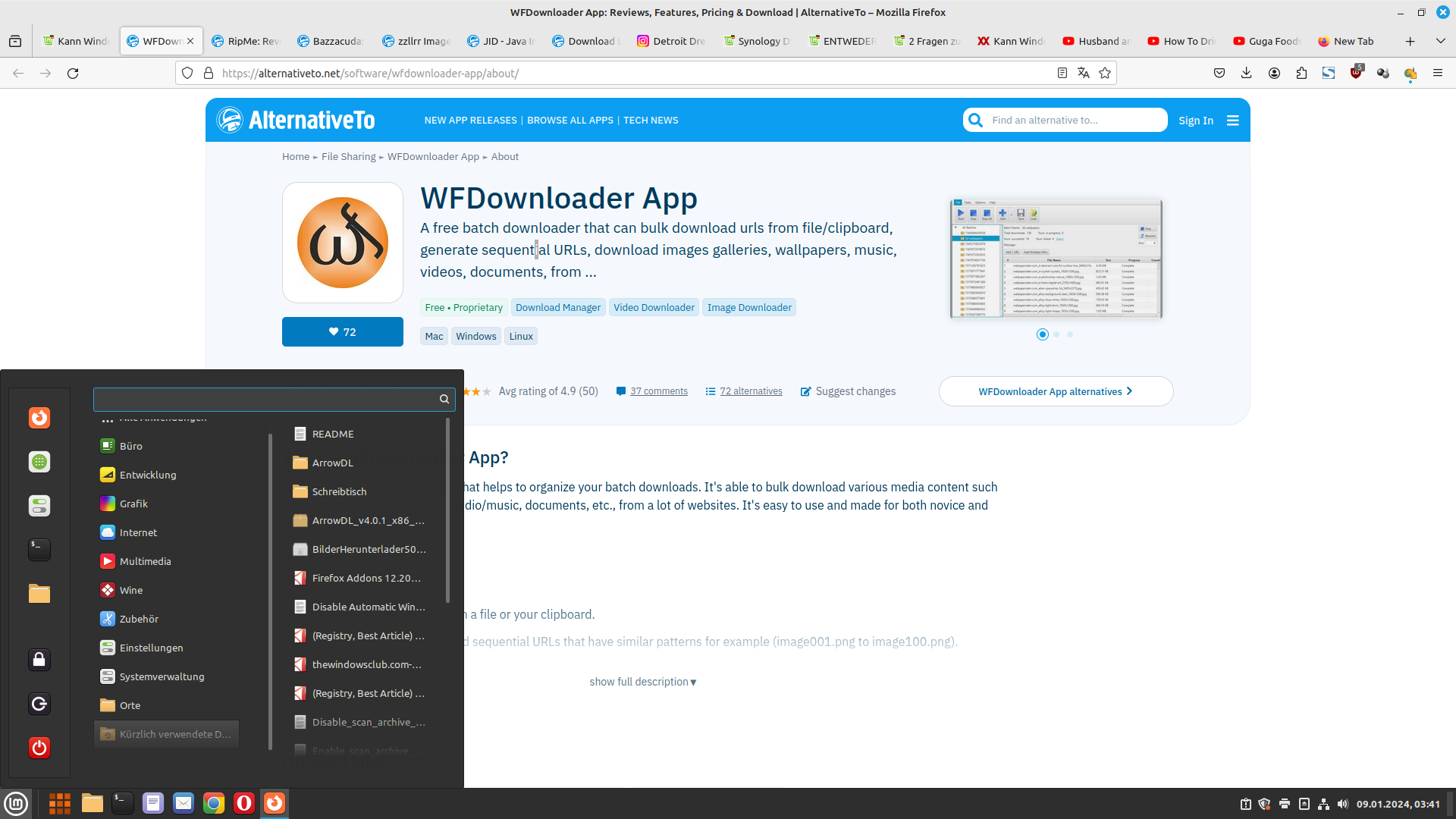Viewport: 1456px width, 819px height.
Task: Click the bookmark star icon in address bar
Action: click(1105, 73)
